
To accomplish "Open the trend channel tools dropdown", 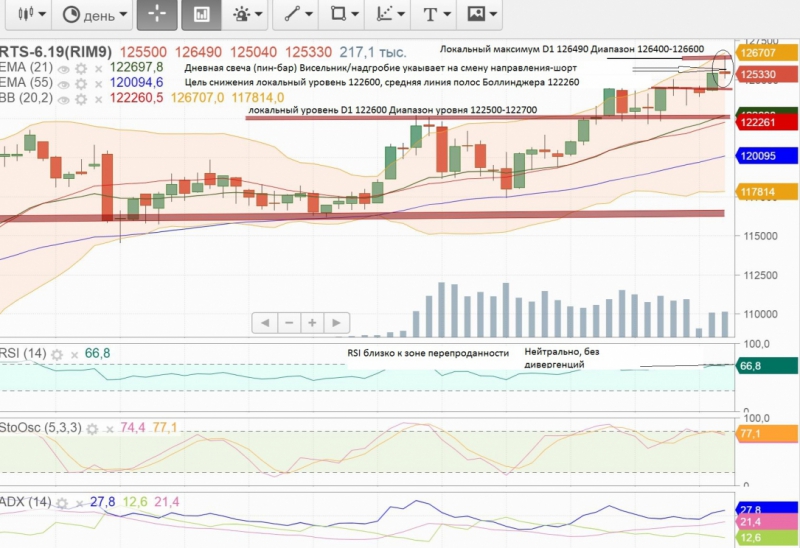I will [x=389, y=14].
